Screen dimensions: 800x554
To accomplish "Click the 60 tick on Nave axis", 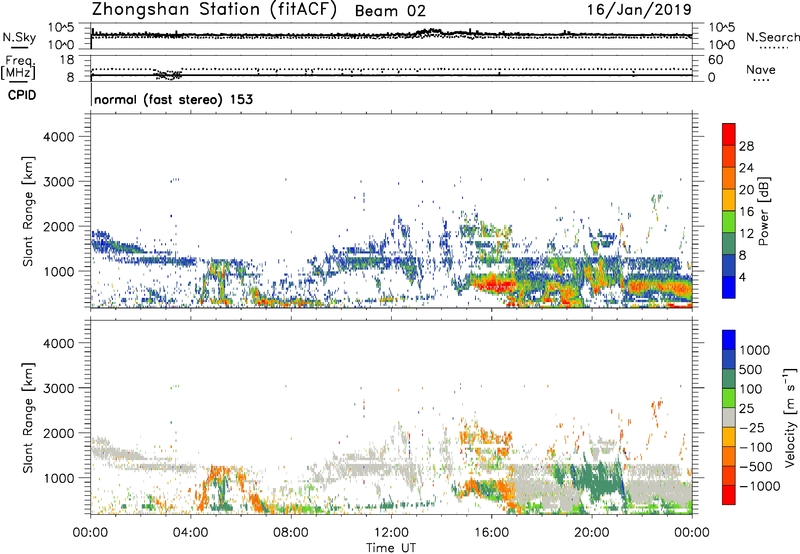I will pos(715,60).
